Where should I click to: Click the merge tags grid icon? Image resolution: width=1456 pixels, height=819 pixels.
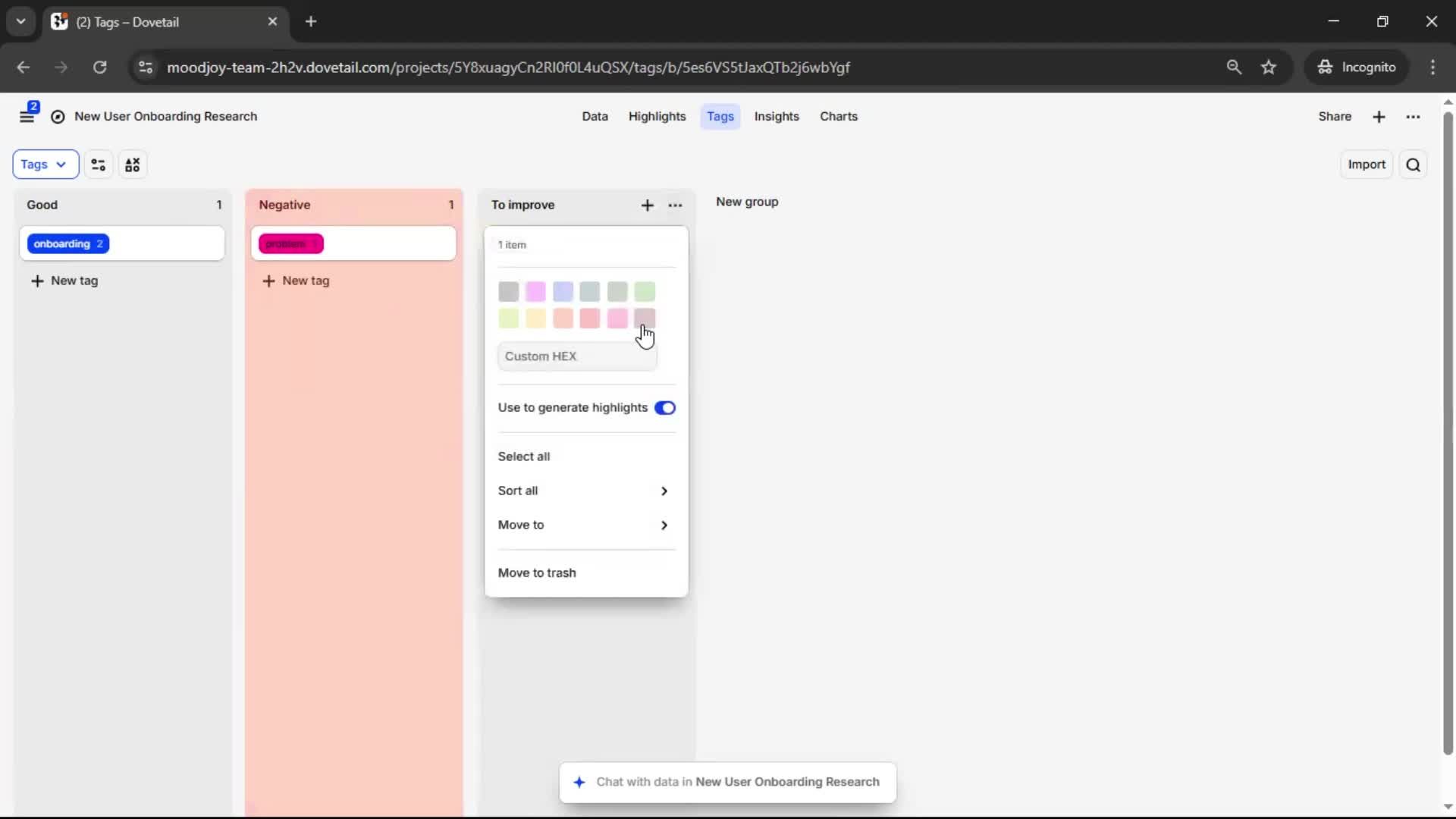(133, 165)
